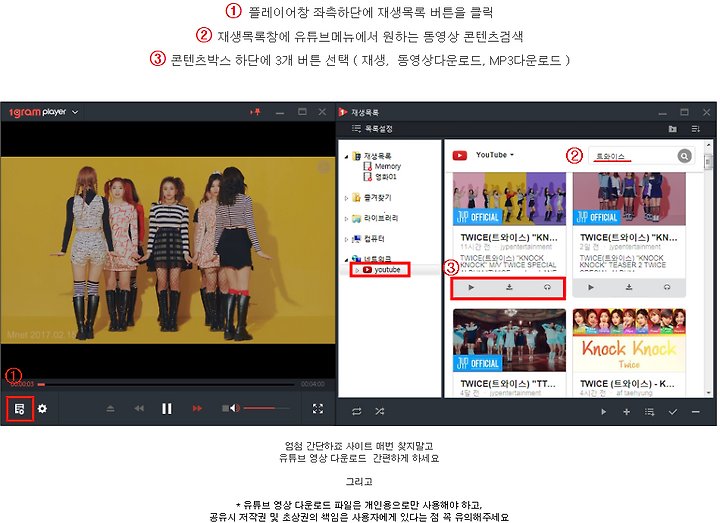Download MP3 from the second video card
720x523 pixels.
[667, 287]
